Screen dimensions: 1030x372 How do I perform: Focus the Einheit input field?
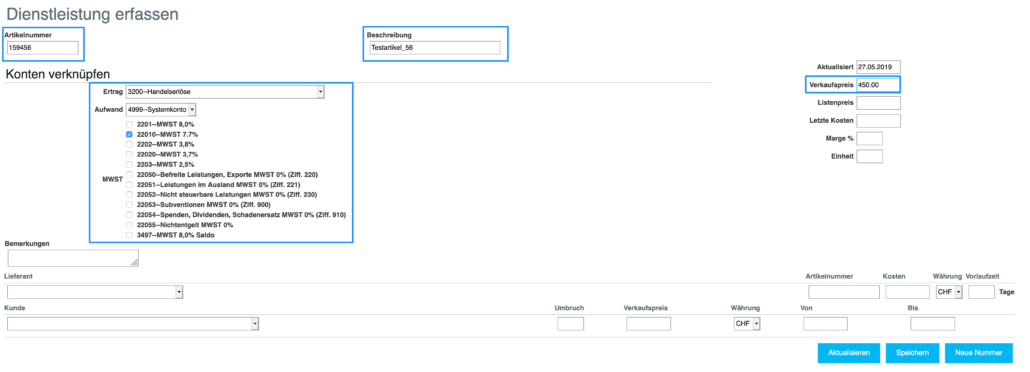870,156
